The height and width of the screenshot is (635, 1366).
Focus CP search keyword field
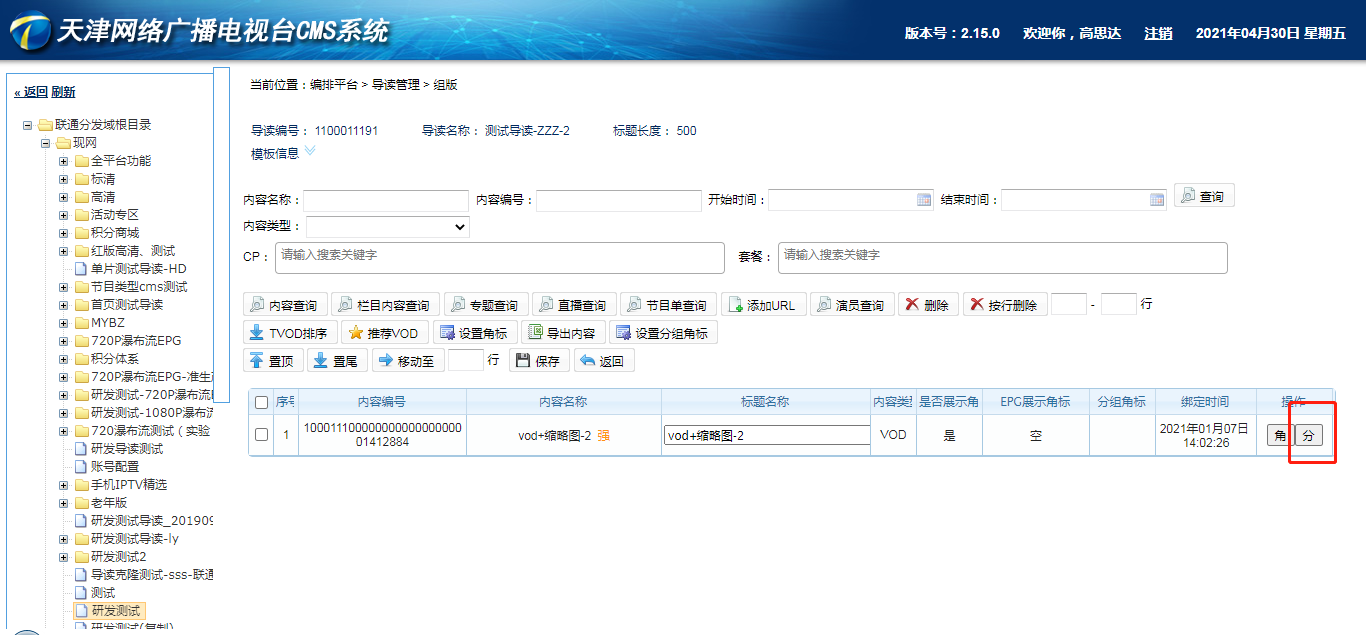pyautogui.click(x=500, y=257)
